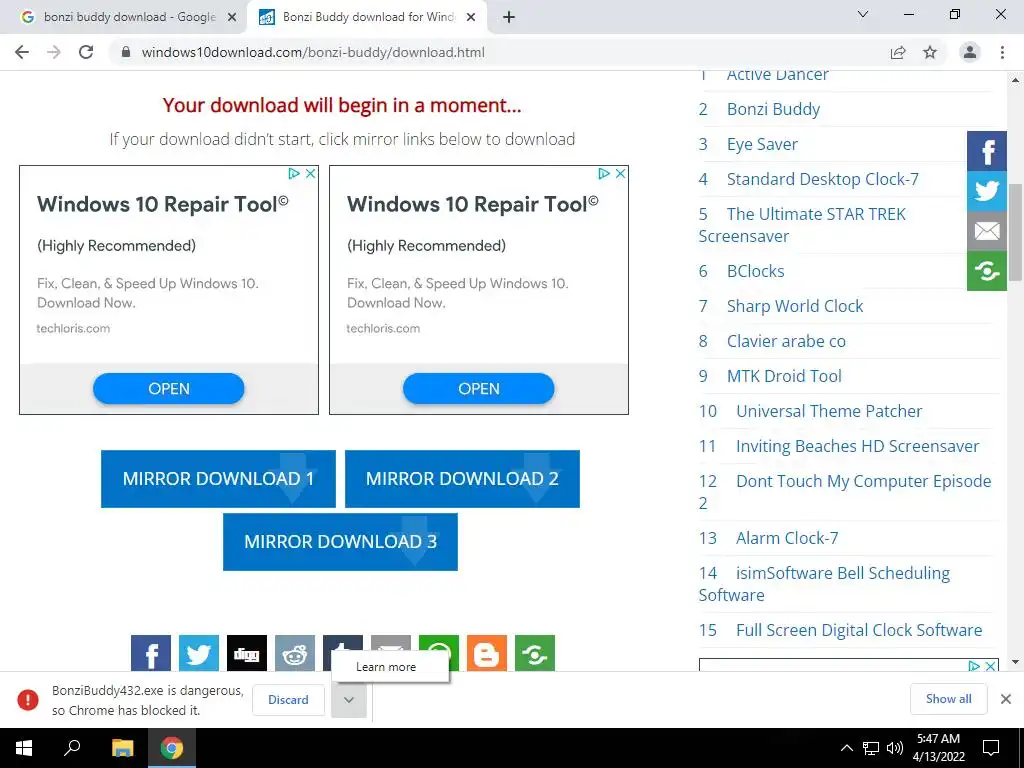Share on Reddit from bottom row
This screenshot has width=1024, height=768.
tap(295, 653)
